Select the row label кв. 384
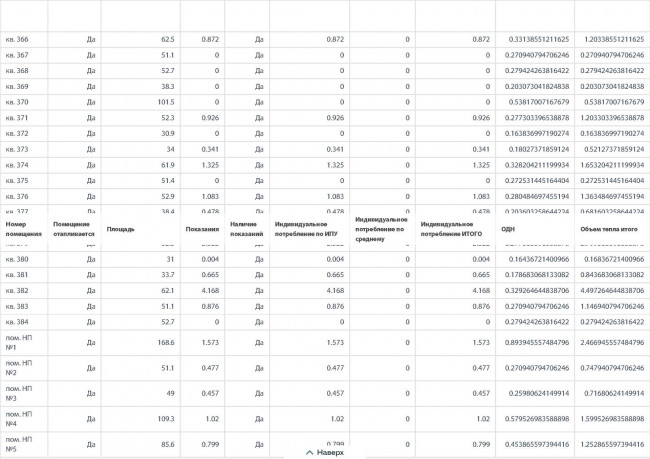 point(17,322)
